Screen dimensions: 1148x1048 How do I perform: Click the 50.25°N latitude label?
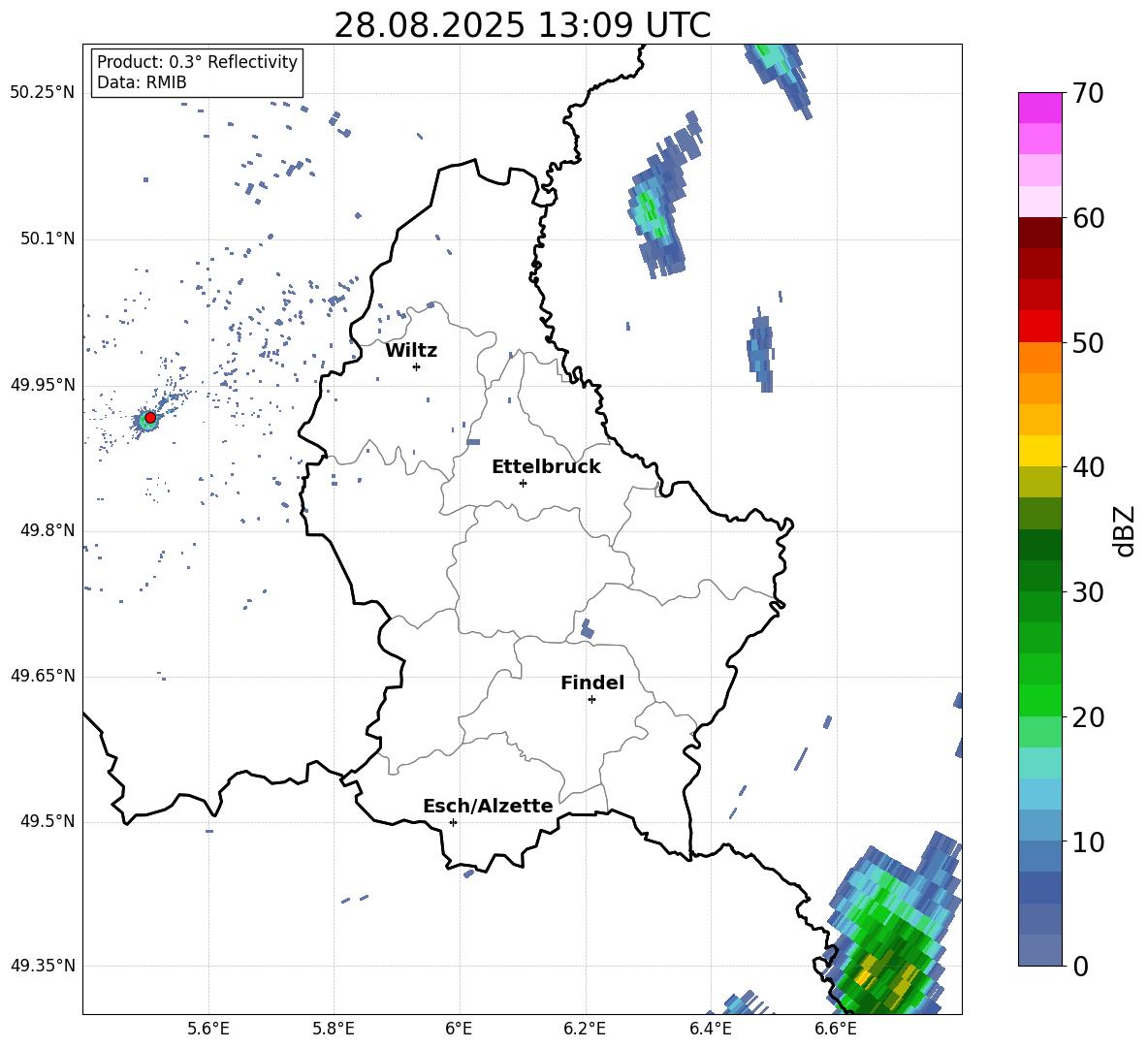43,93
